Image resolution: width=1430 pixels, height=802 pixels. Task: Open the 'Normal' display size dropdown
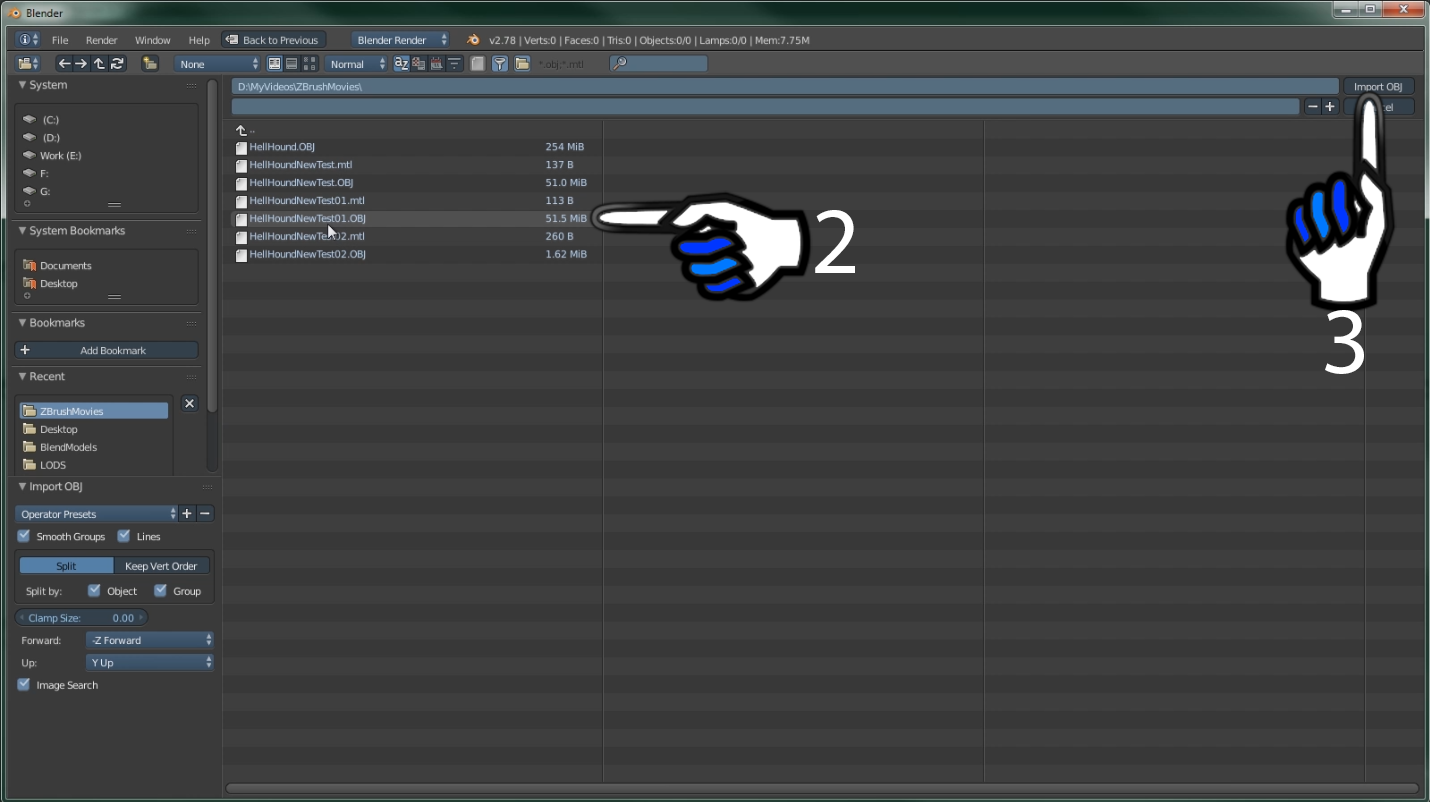click(x=356, y=64)
